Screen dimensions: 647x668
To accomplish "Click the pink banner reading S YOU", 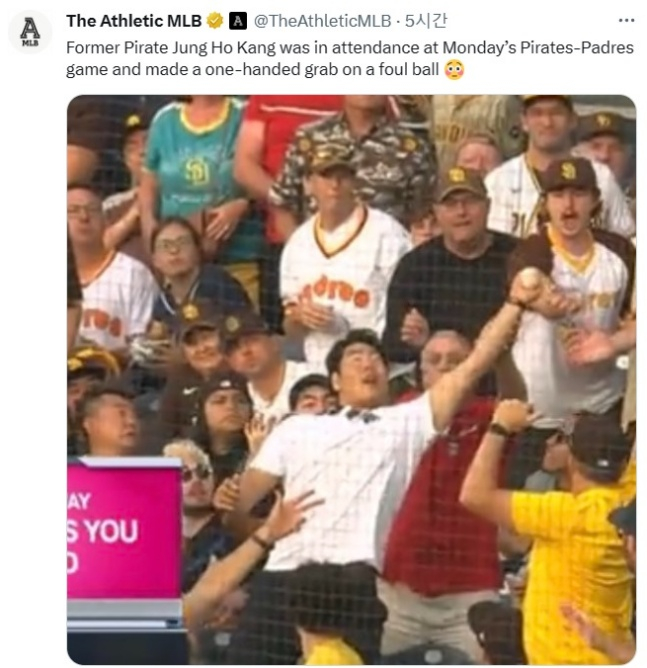I will 124,527.
